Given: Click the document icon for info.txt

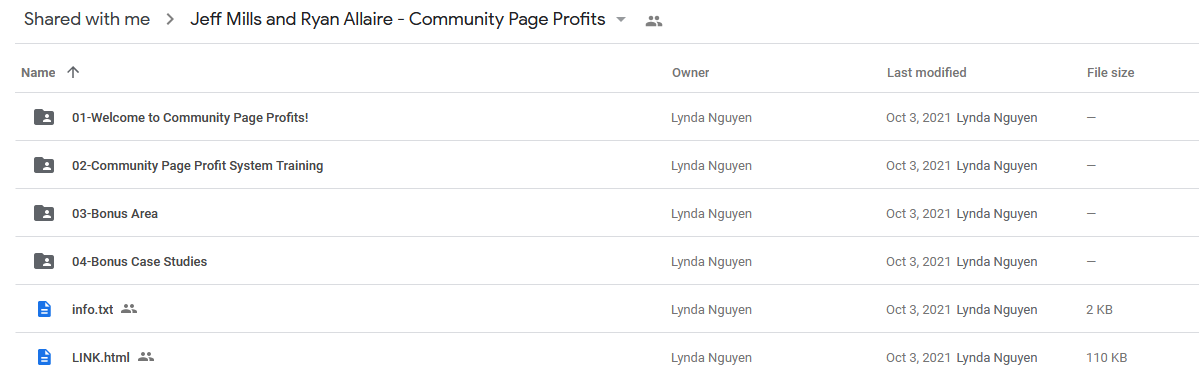Looking at the screenshot, I should click(44, 309).
